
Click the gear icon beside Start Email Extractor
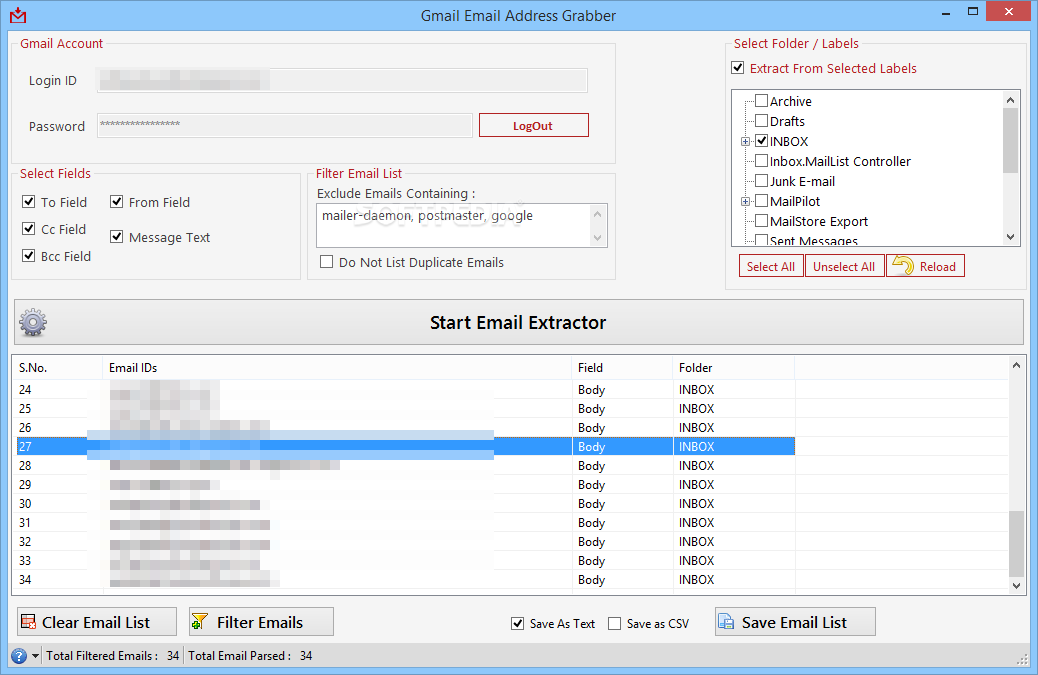[x=32, y=322]
